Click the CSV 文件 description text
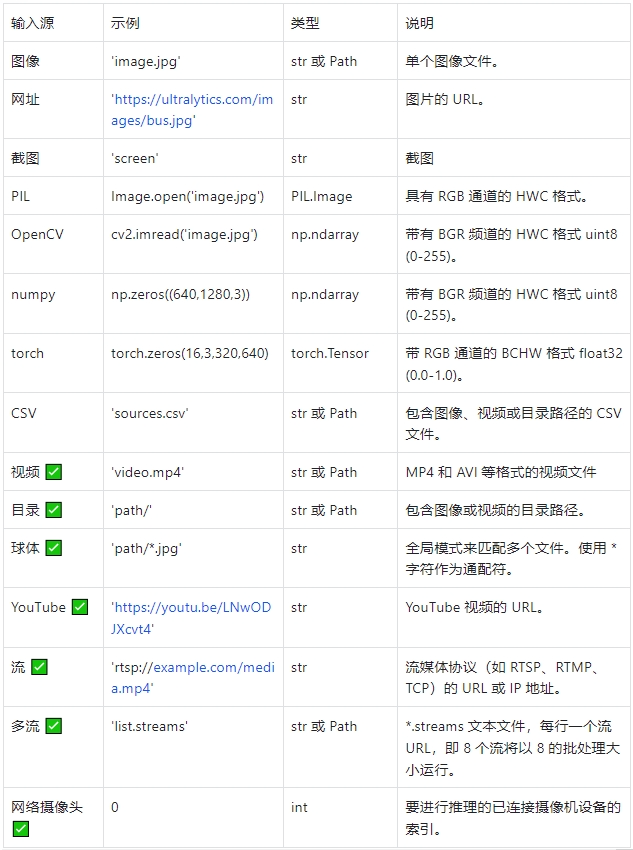Viewport: 633px width, 850px height. [x=513, y=423]
